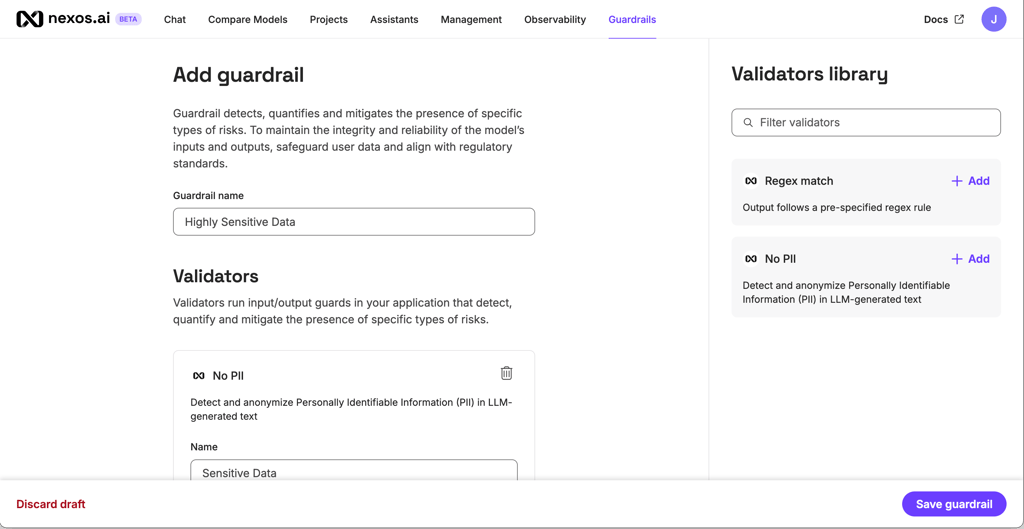
Task: Edit the validator Name field Sensitive Data
Action: 354,471
